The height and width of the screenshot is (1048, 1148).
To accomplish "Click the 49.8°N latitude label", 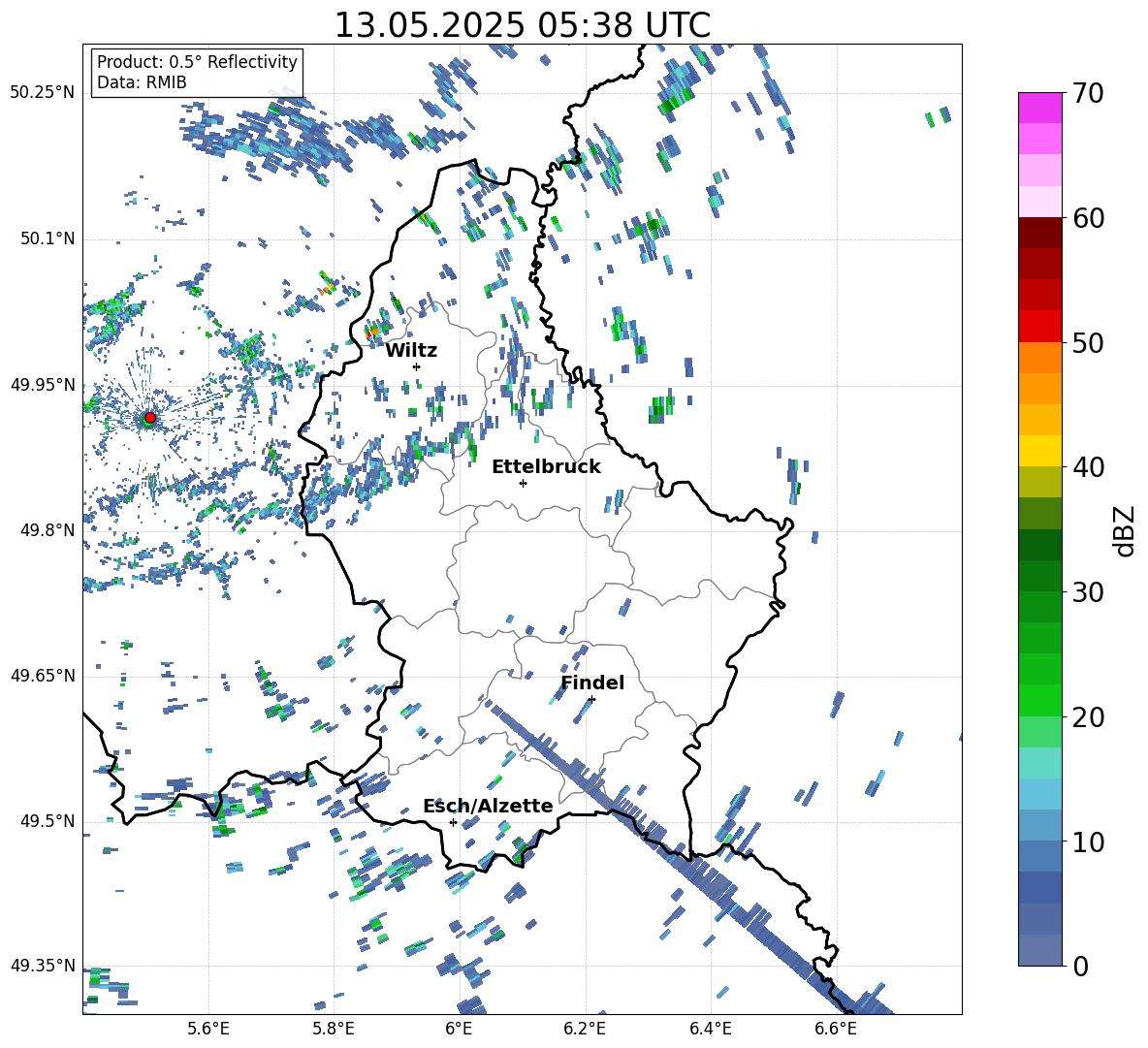I will click(x=47, y=530).
